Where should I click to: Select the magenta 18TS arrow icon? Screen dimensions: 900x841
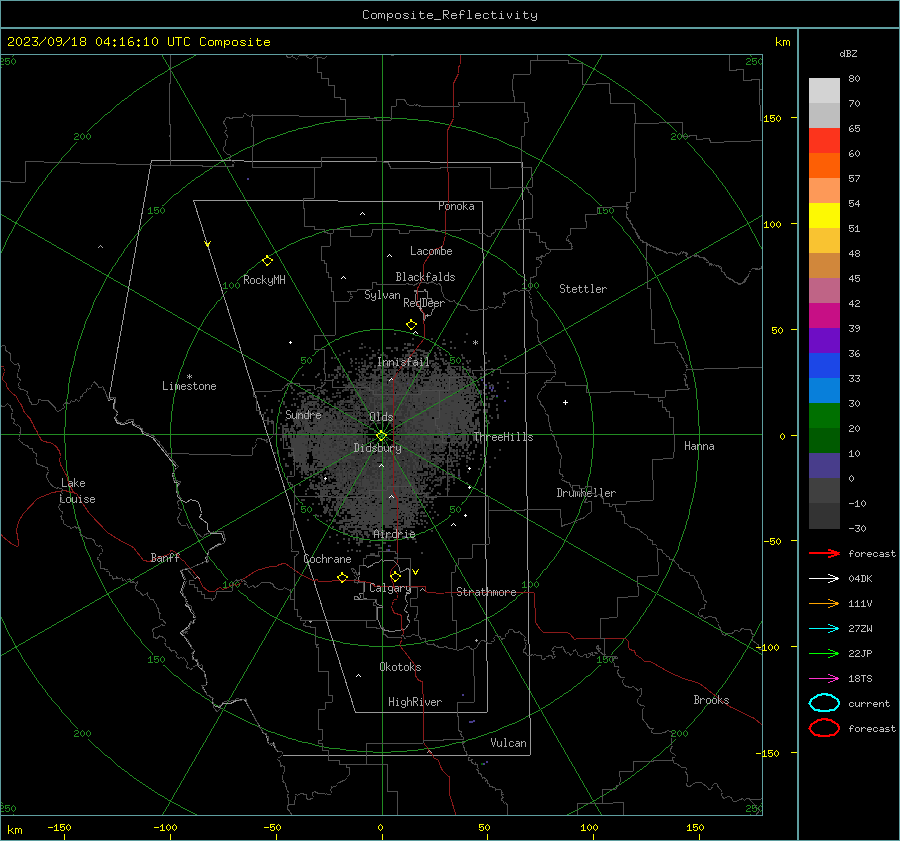(x=824, y=678)
